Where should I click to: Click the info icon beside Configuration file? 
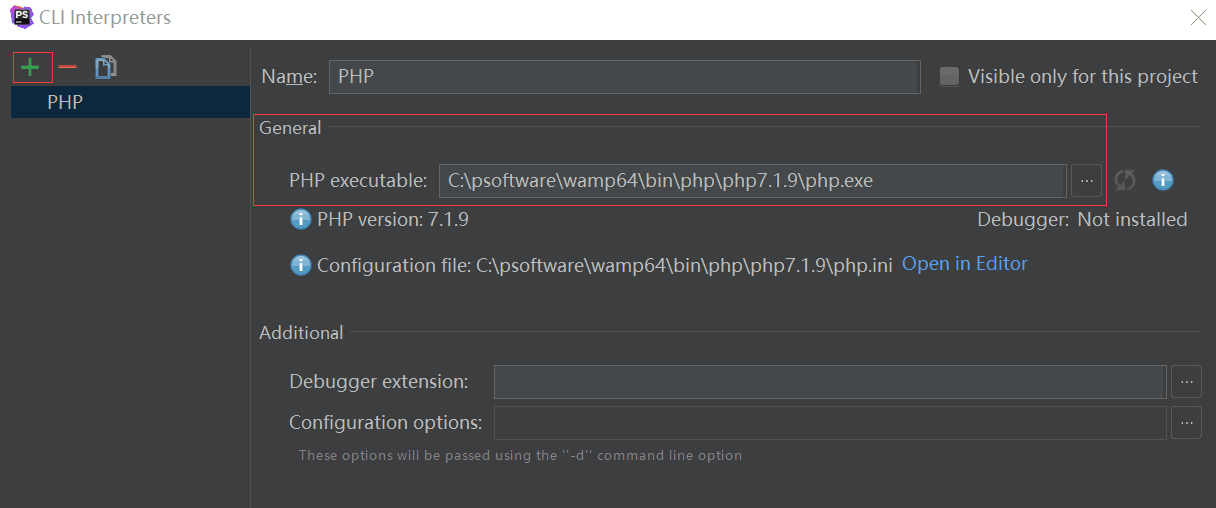[300, 265]
